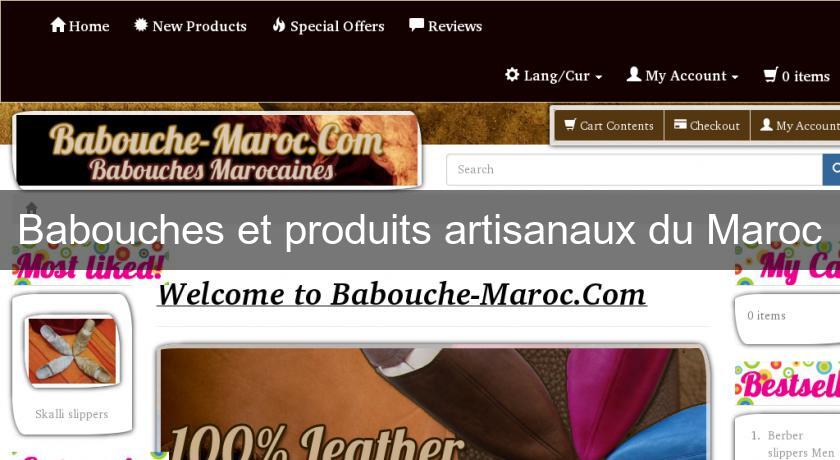Click the blue search magnifier button
This screenshot has width=840, height=460.
(832, 170)
